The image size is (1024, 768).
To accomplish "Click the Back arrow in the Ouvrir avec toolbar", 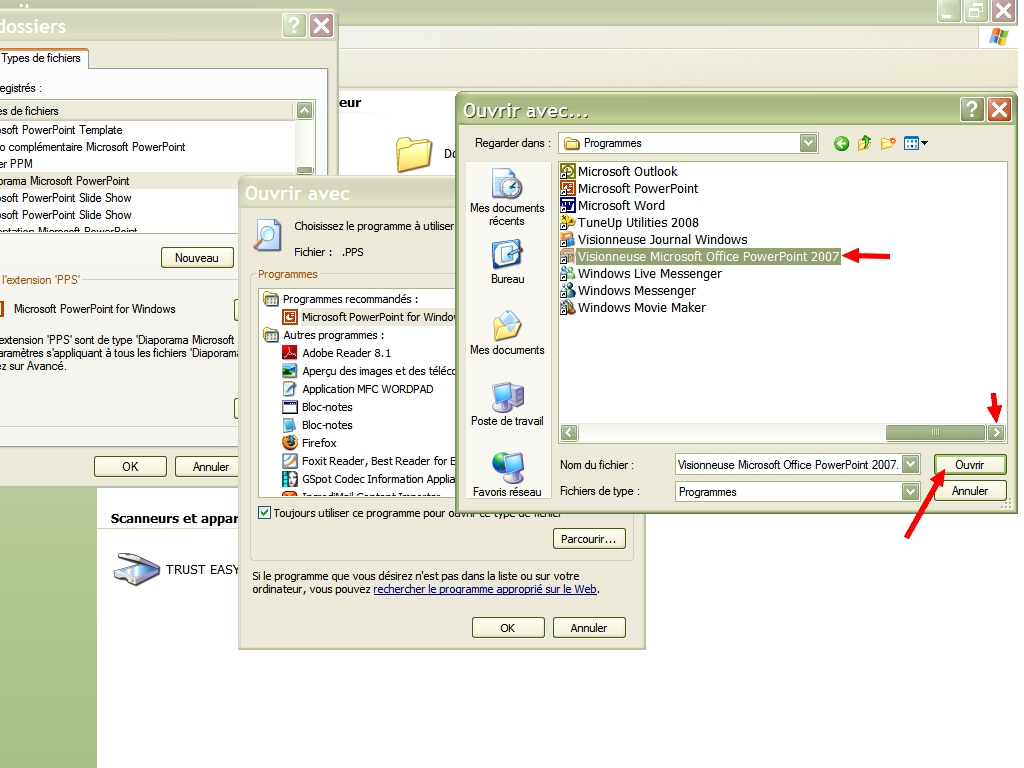I will click(841, 143).
